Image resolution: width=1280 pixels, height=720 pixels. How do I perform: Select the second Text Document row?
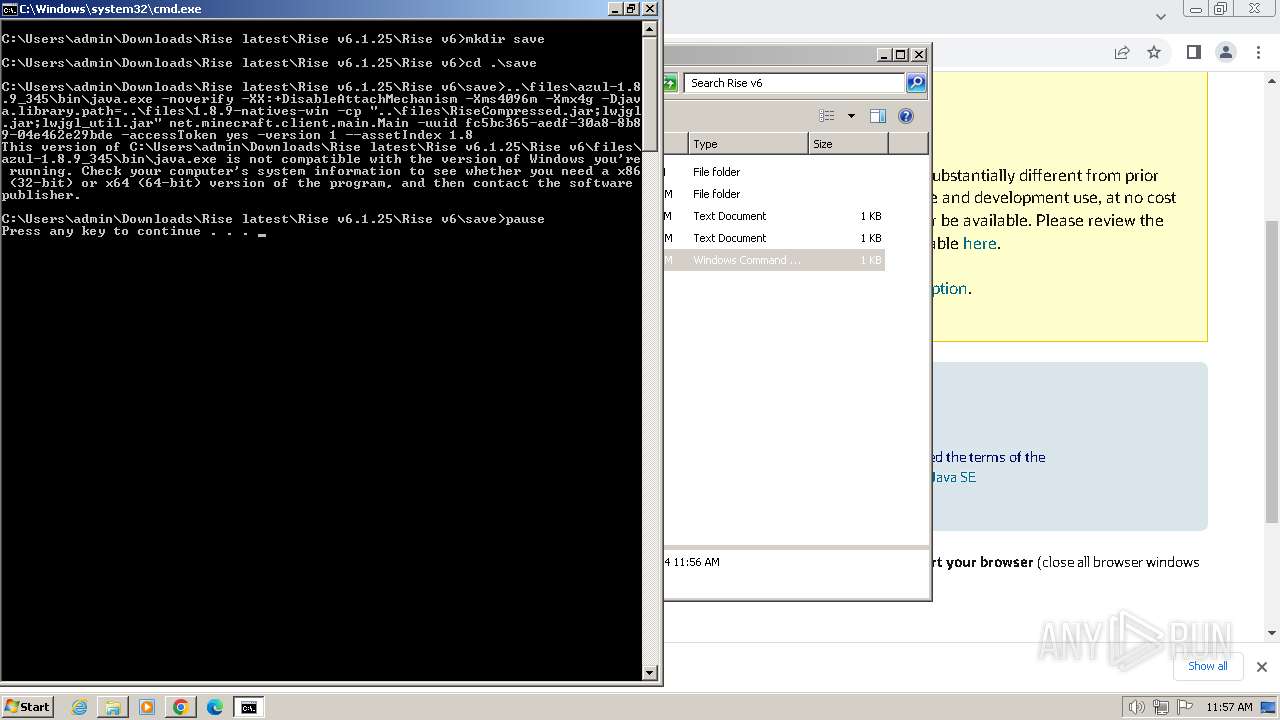tap(774, 238)
